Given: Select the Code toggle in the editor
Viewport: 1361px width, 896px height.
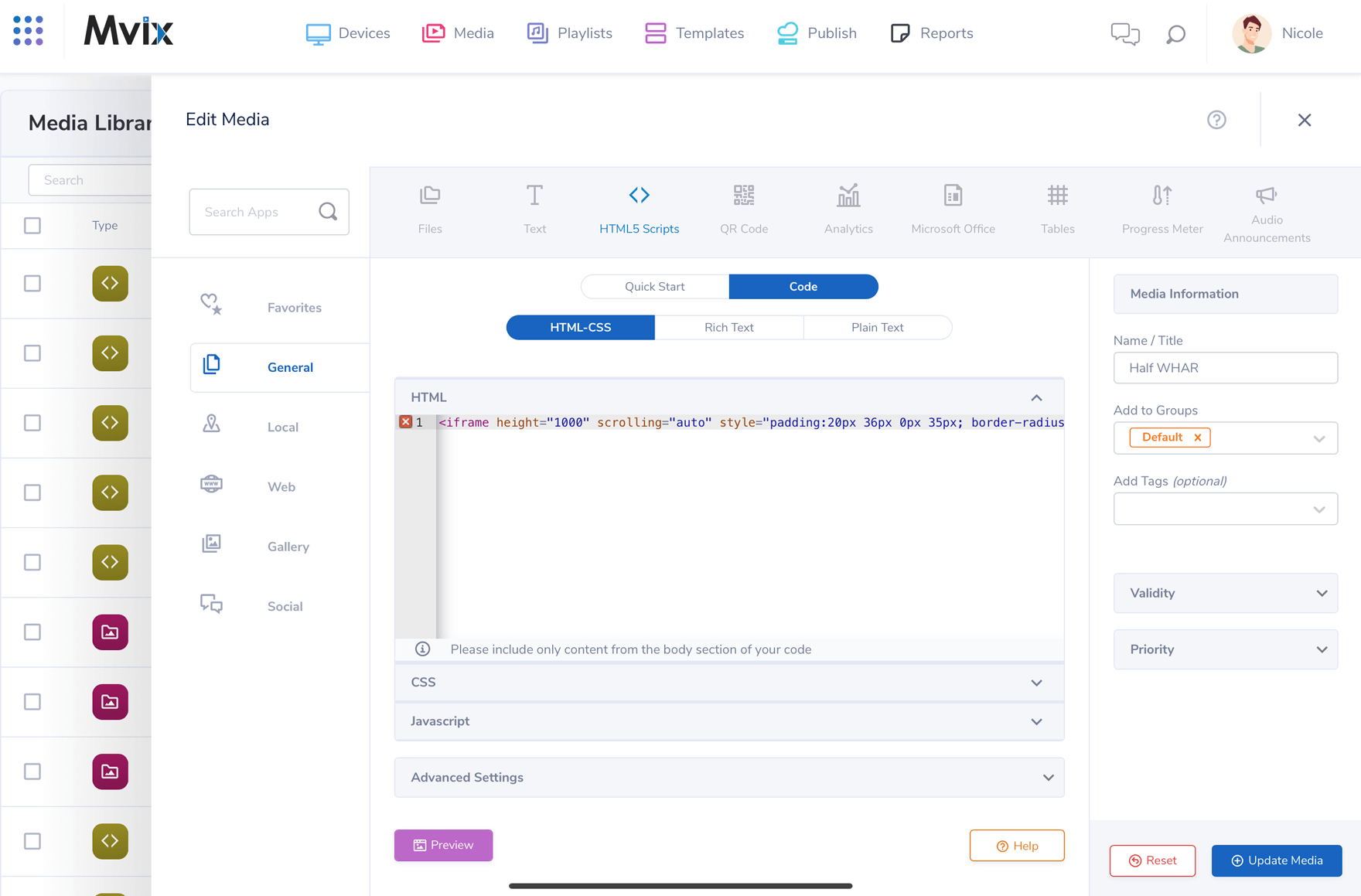Looking at the screenshot, I should (x=803, y=286).
